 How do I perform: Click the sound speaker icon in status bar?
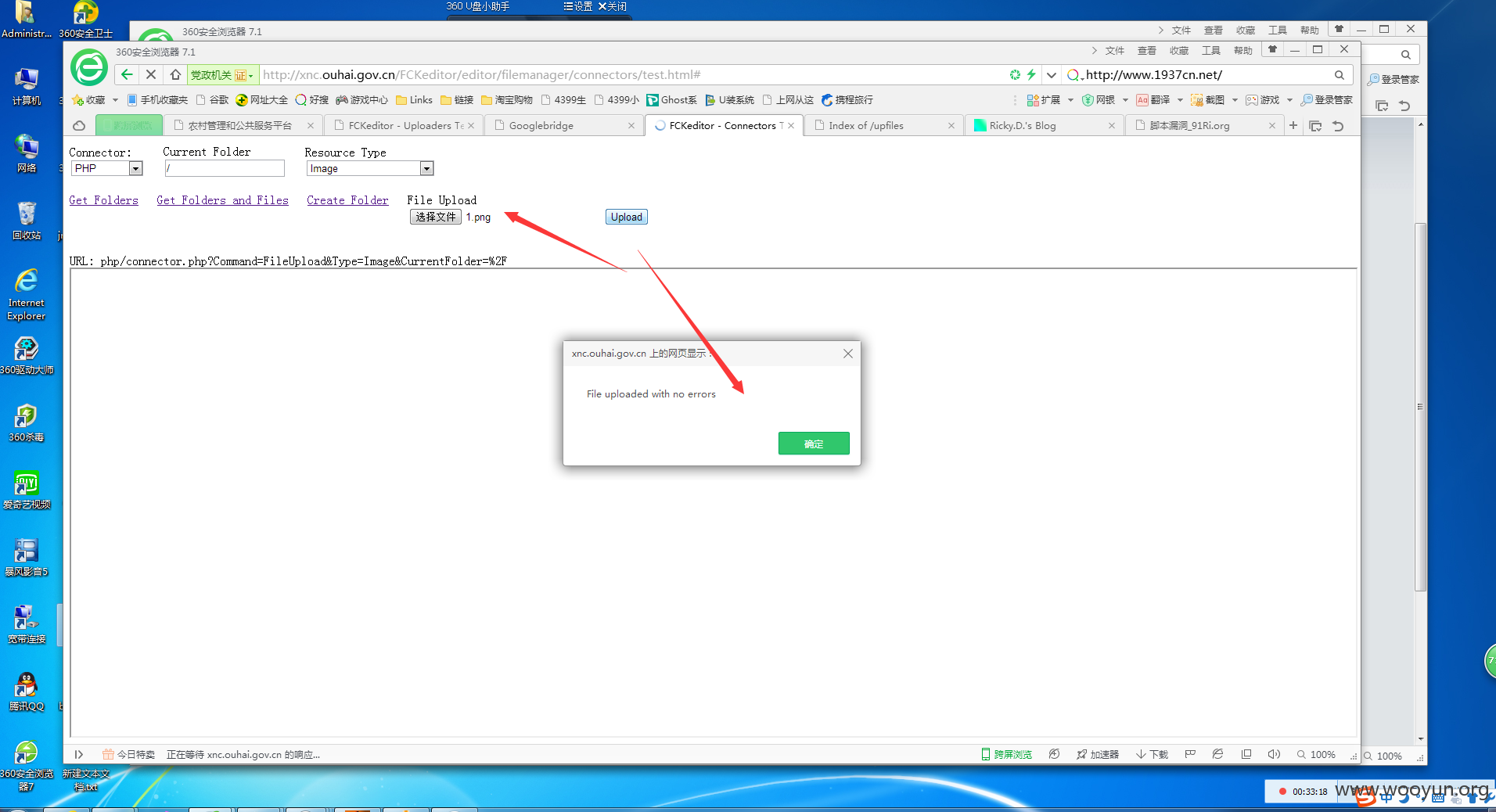coord(1274,754)
